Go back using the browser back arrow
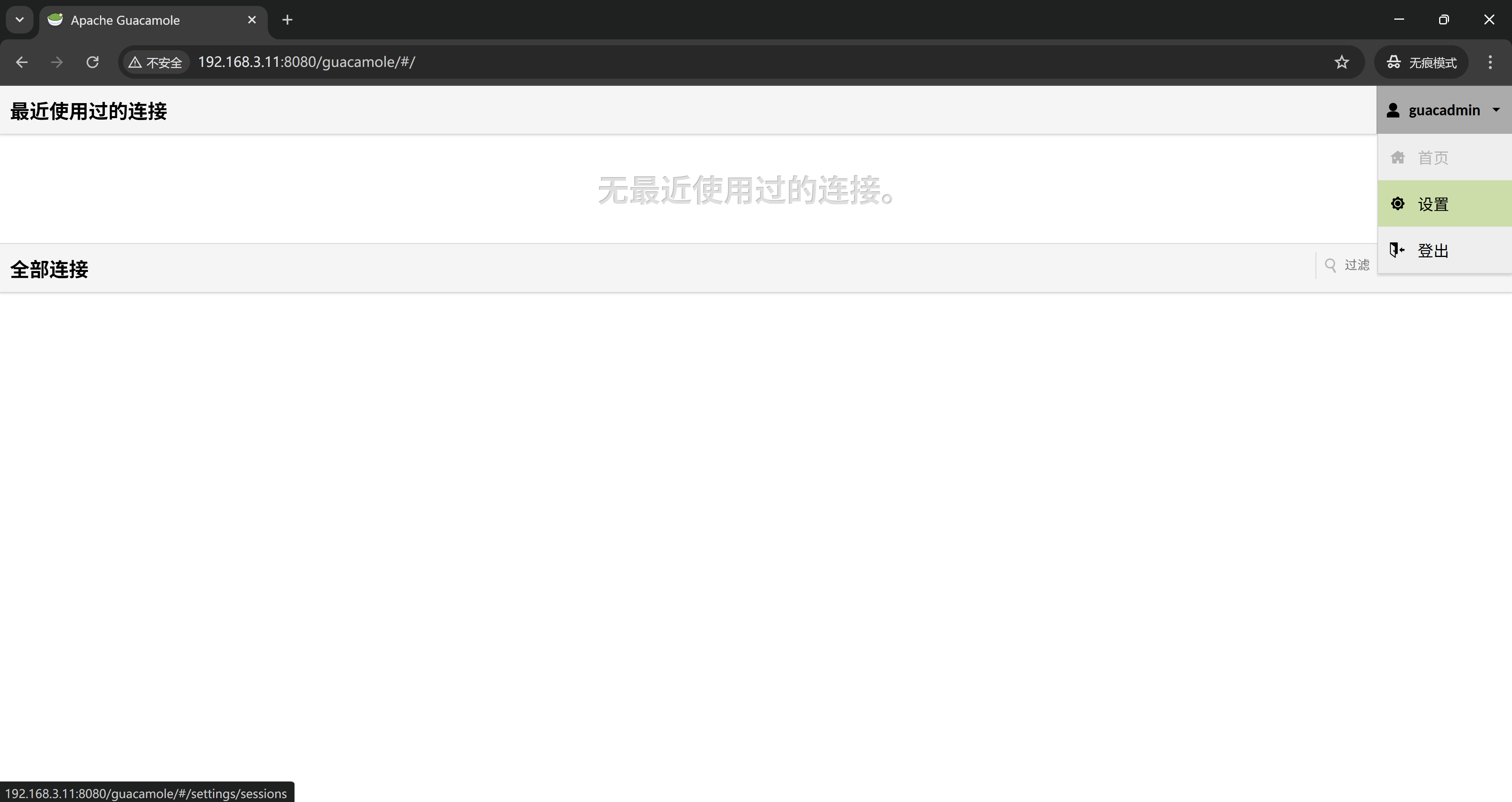 pyautogui.click(x=22, y=62)
